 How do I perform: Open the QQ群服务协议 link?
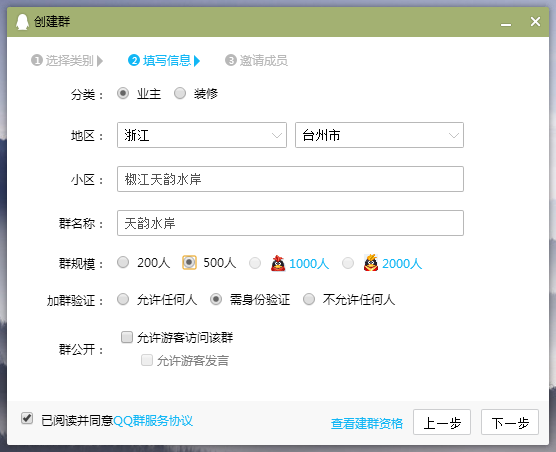(x=153, y=421)
